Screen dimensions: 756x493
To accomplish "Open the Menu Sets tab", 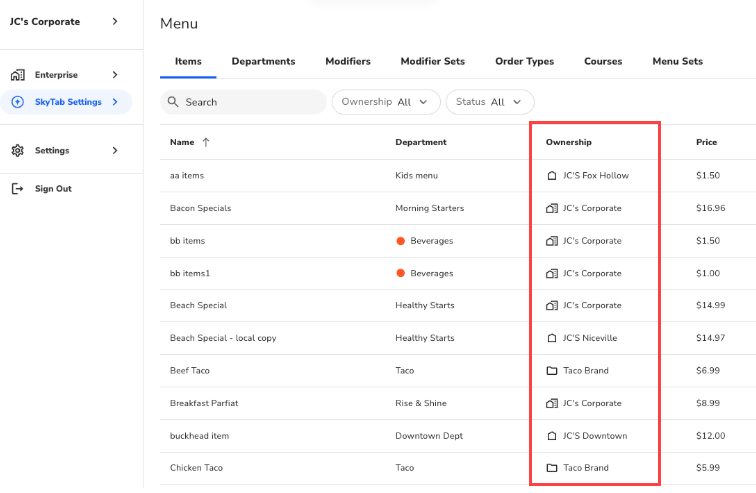I will click(x=677, y=61).
